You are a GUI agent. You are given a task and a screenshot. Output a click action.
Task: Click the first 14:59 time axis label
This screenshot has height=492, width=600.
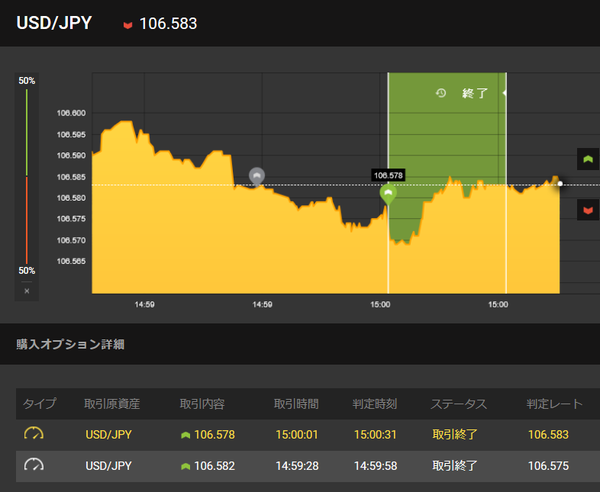click(x=144, y=305)
